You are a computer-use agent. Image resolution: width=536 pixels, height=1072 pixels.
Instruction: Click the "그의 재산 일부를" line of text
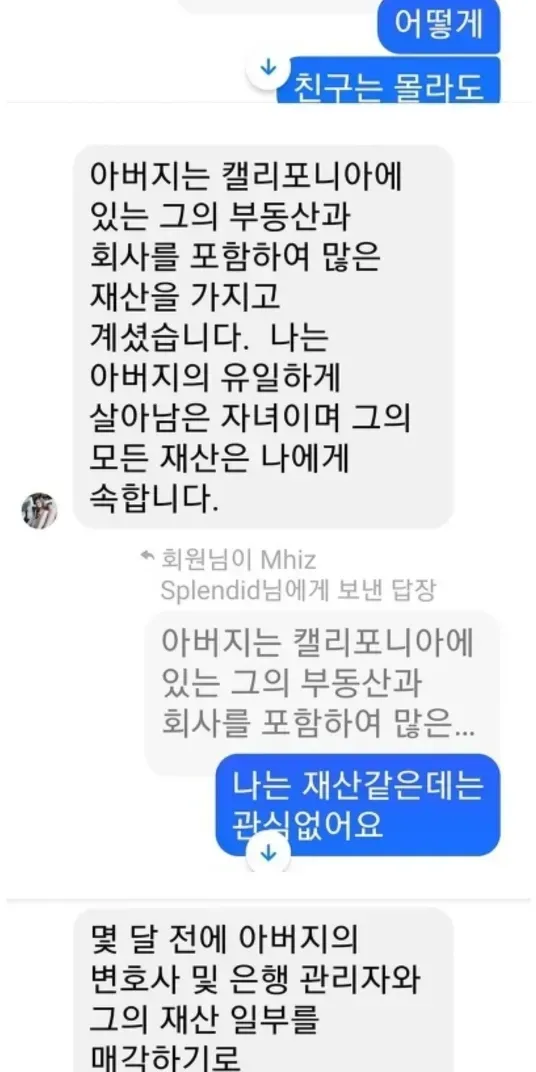coord(204,1021)
